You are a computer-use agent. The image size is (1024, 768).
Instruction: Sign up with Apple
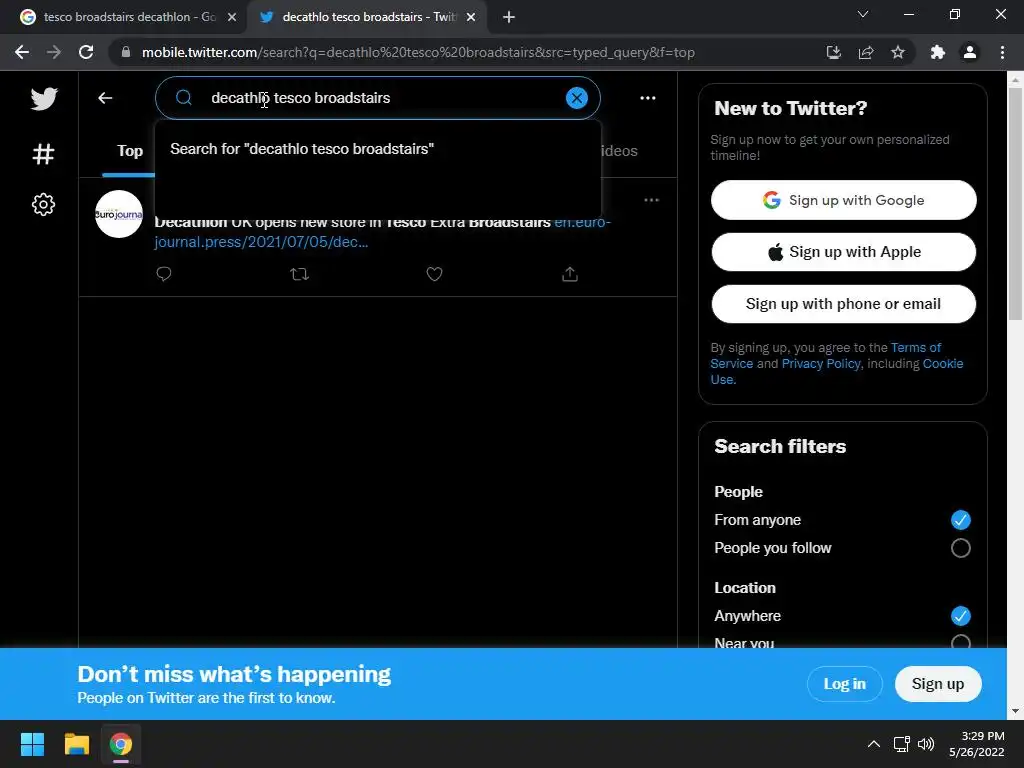[843, 251]
